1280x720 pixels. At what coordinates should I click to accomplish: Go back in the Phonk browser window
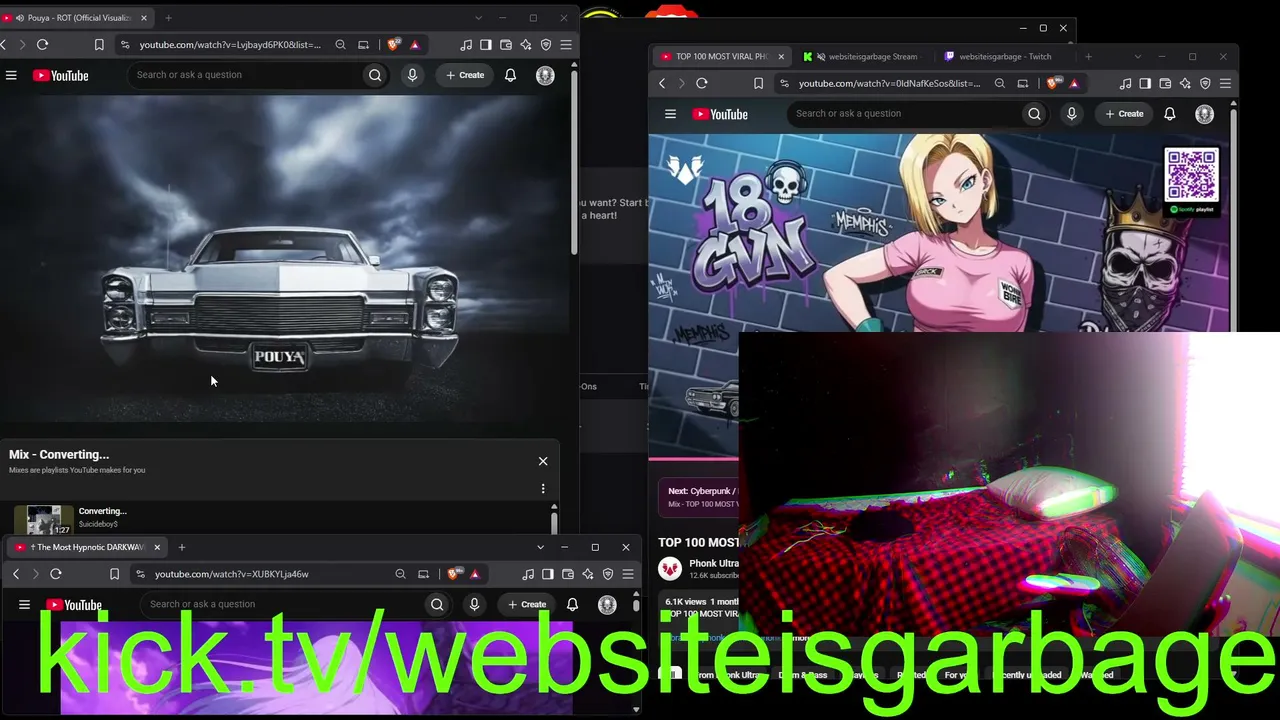662,83
